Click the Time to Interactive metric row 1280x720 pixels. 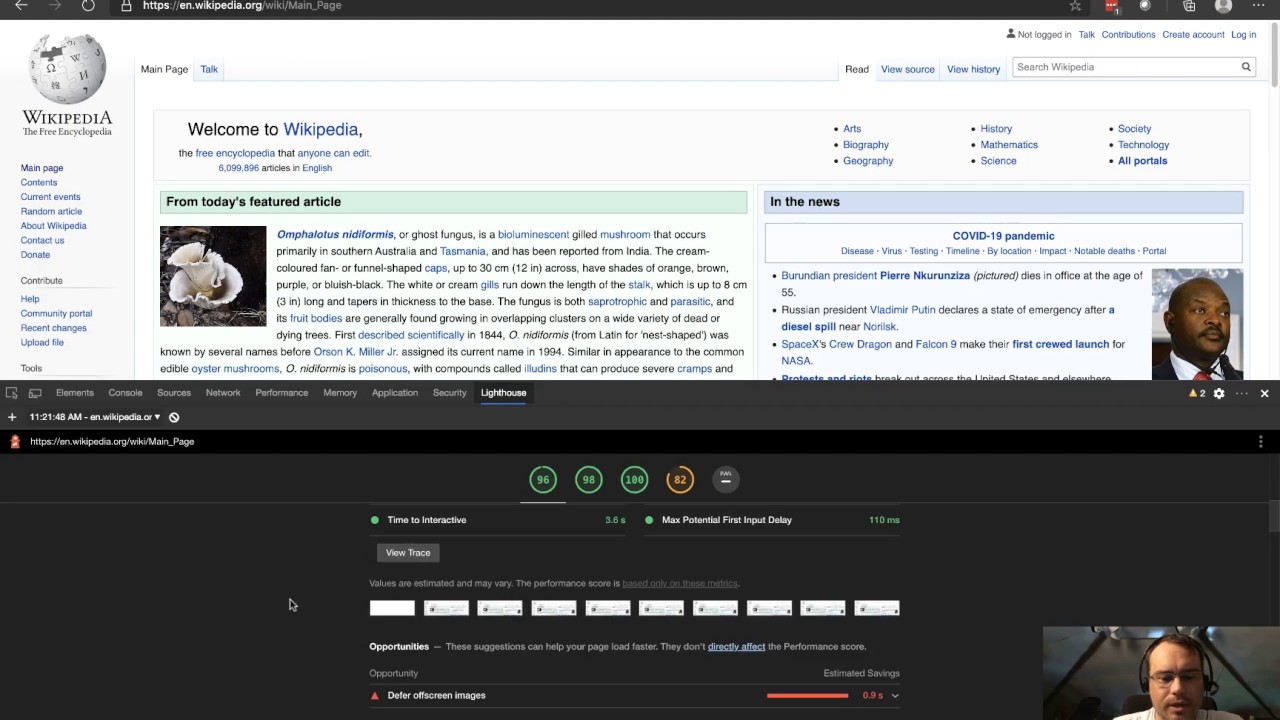498,520
